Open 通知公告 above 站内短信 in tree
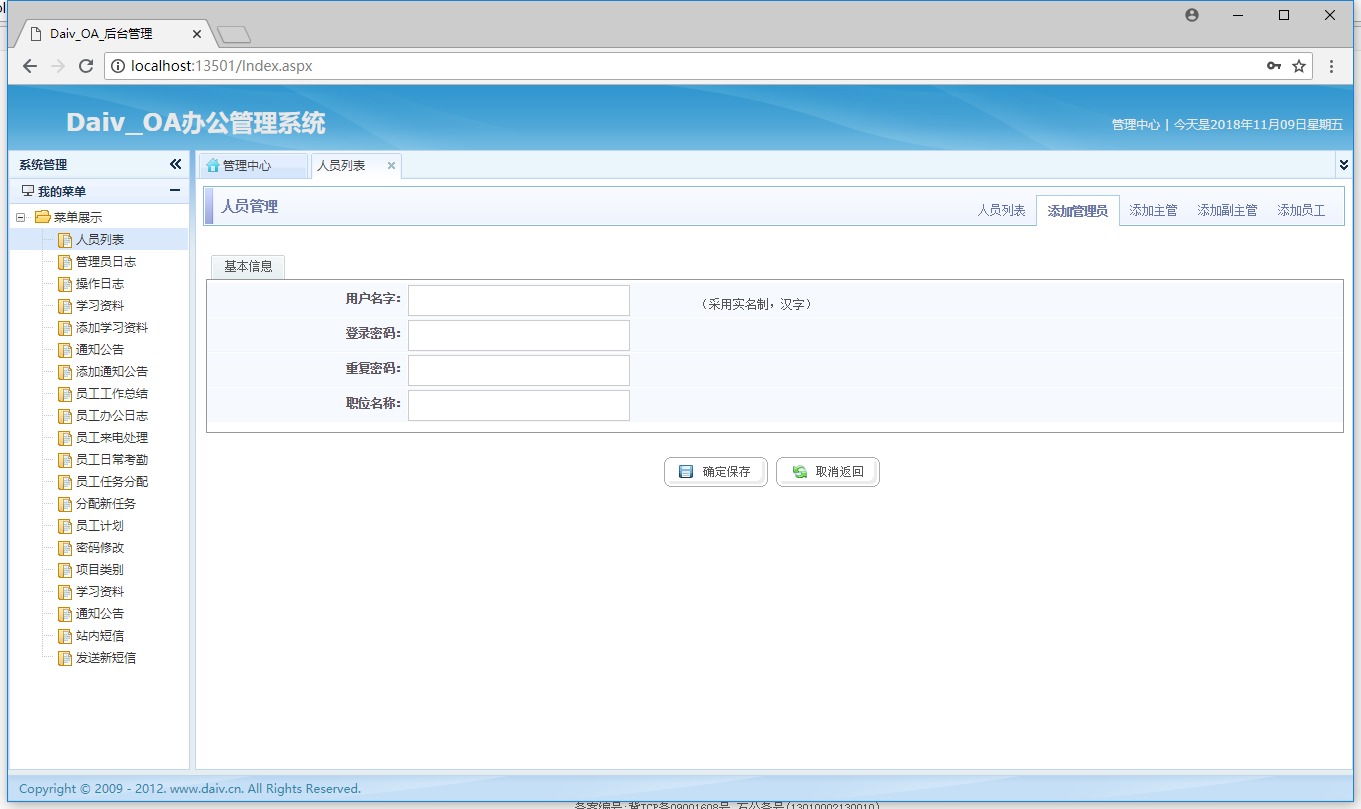Screen dimensions: 1361x809 pos(100,614)
